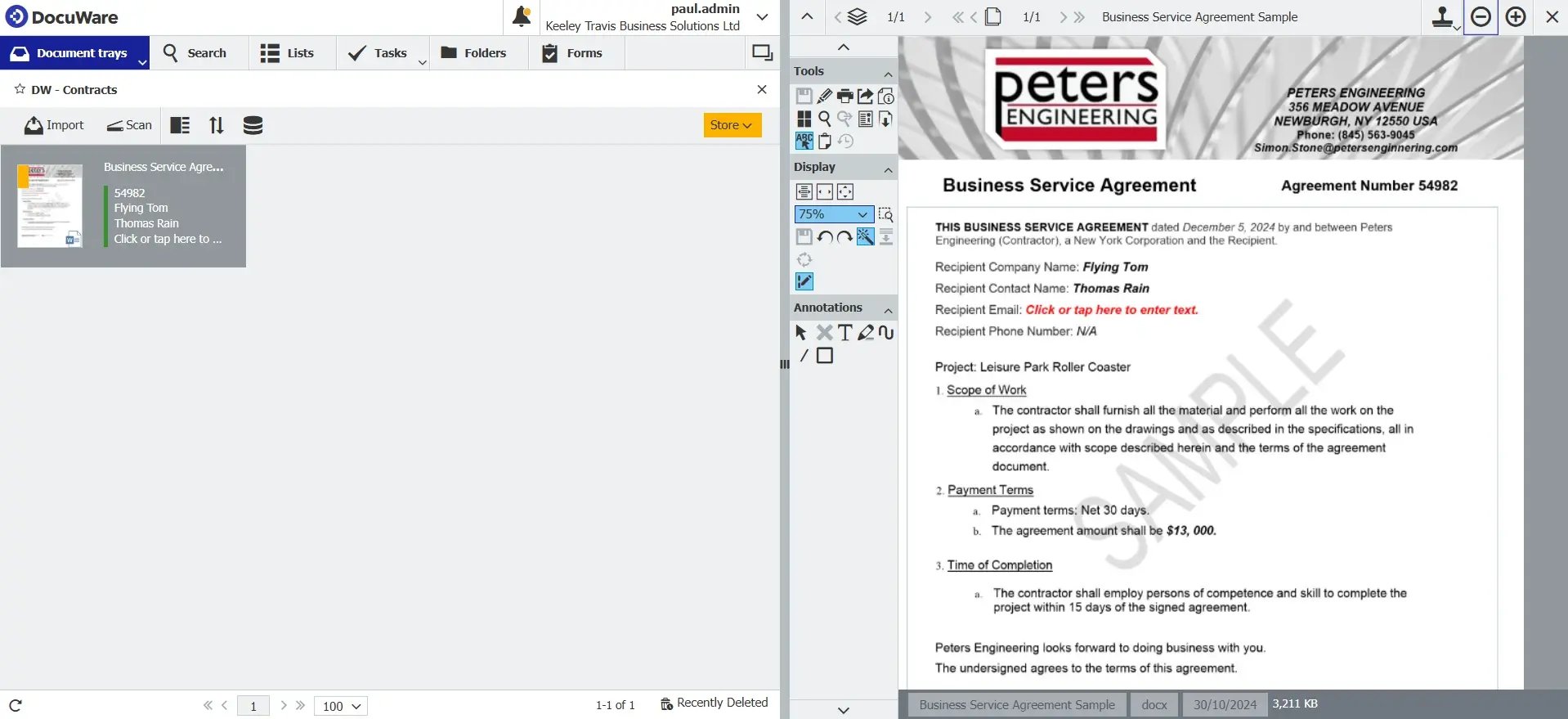Collapse the Display panel

pyautogui.click(x=888, y=169)
